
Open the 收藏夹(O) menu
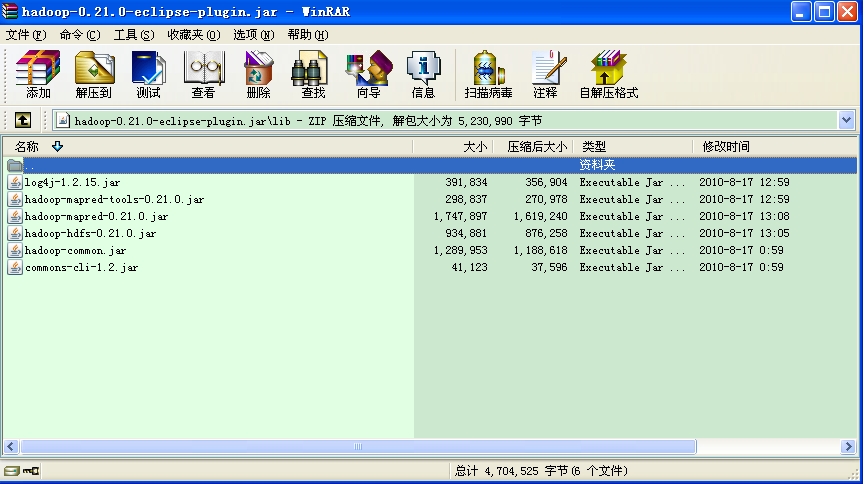(194, 35)
